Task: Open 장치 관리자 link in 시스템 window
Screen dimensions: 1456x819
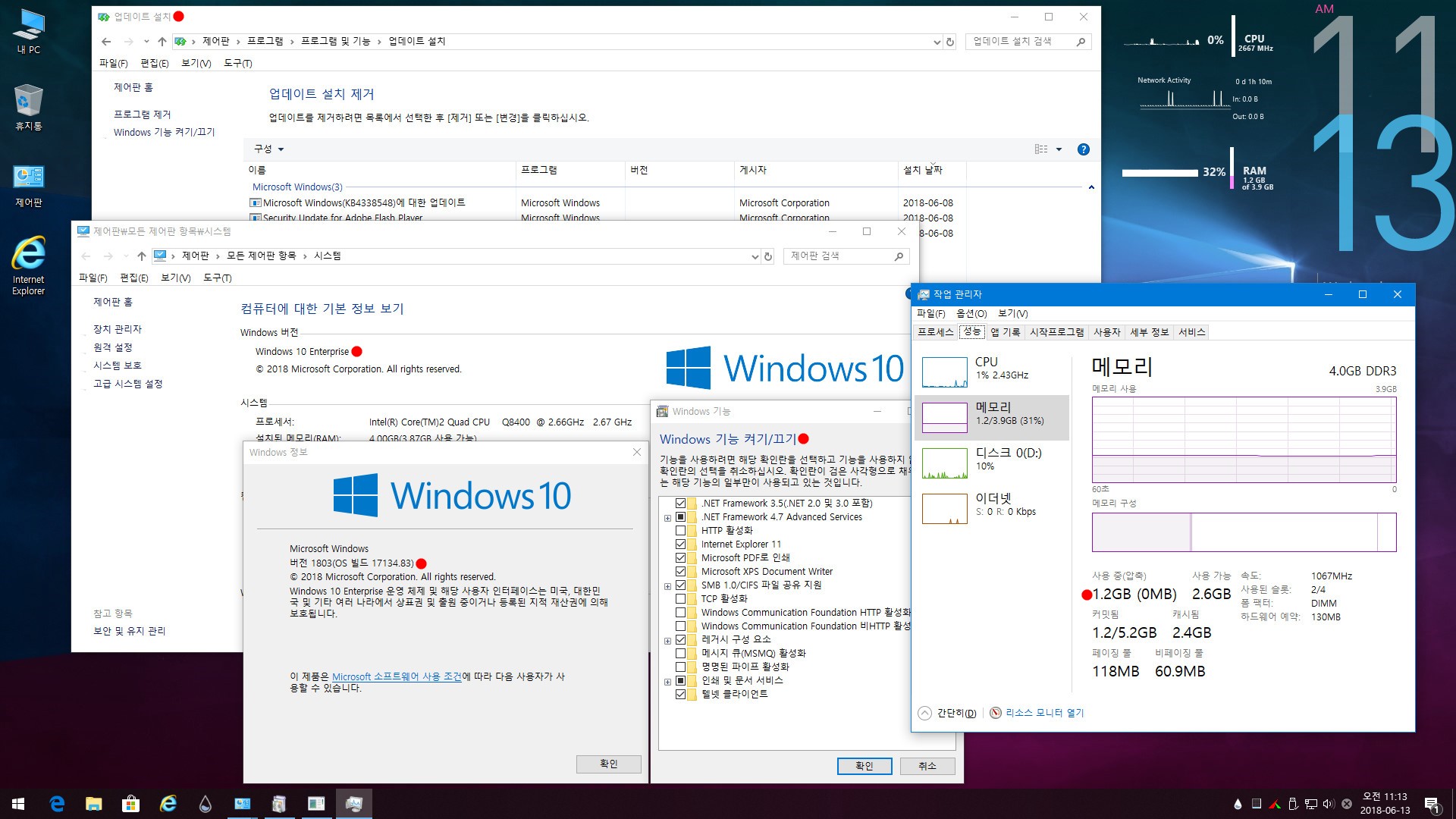Action: point(118,329)
